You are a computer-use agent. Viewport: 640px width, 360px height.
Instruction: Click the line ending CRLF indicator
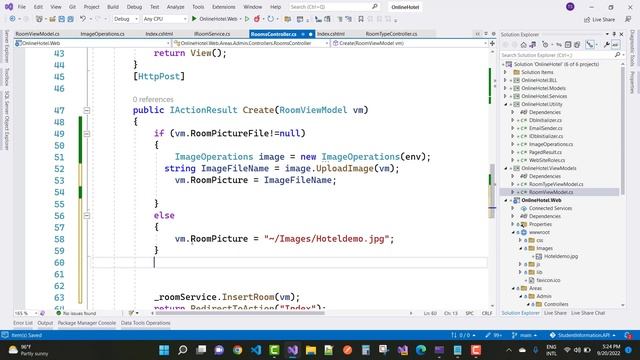(x=487, y=313)
